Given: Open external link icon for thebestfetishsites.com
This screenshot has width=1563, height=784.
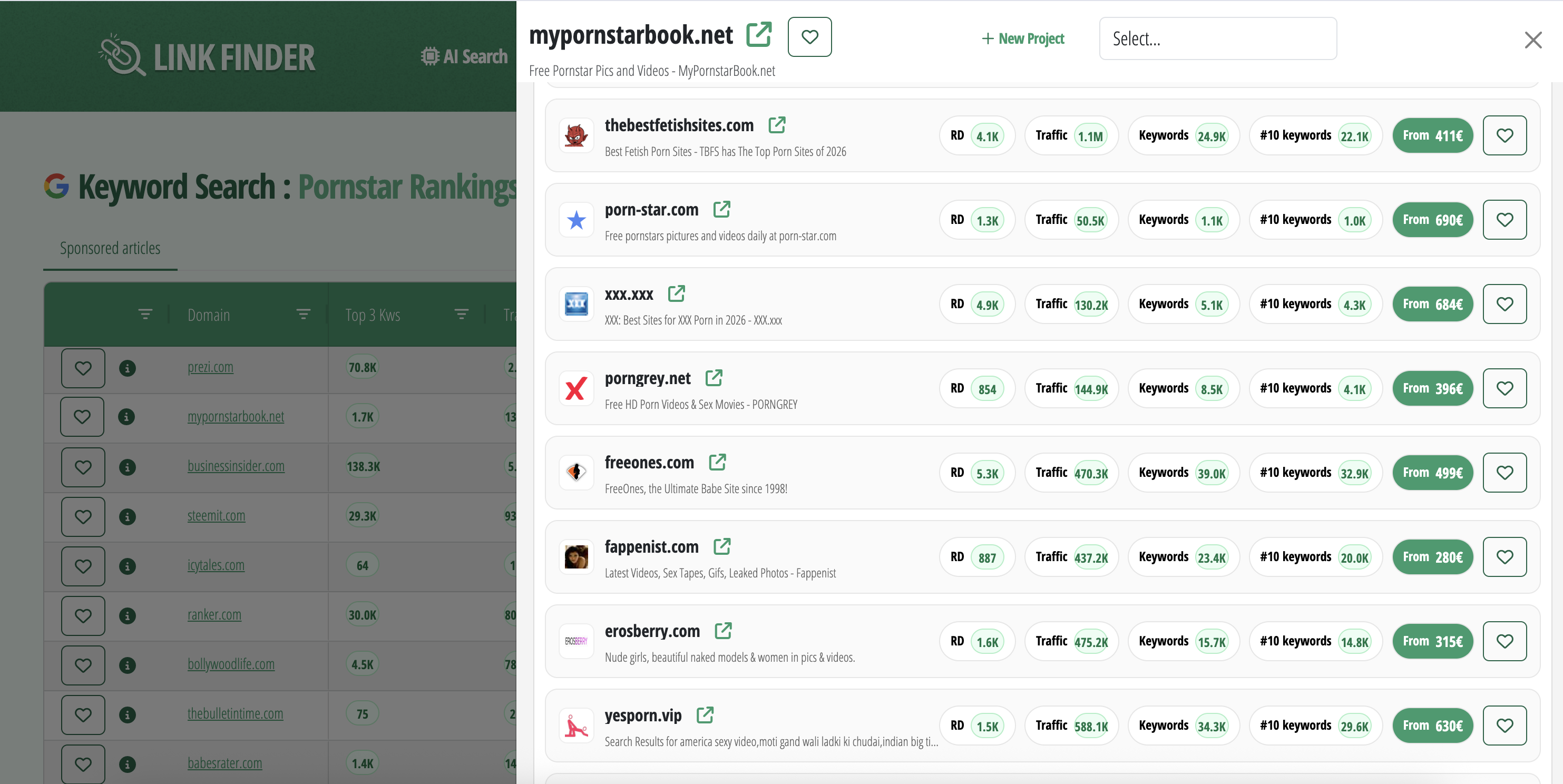Looking at the screenshot, I should coord(777,125).
